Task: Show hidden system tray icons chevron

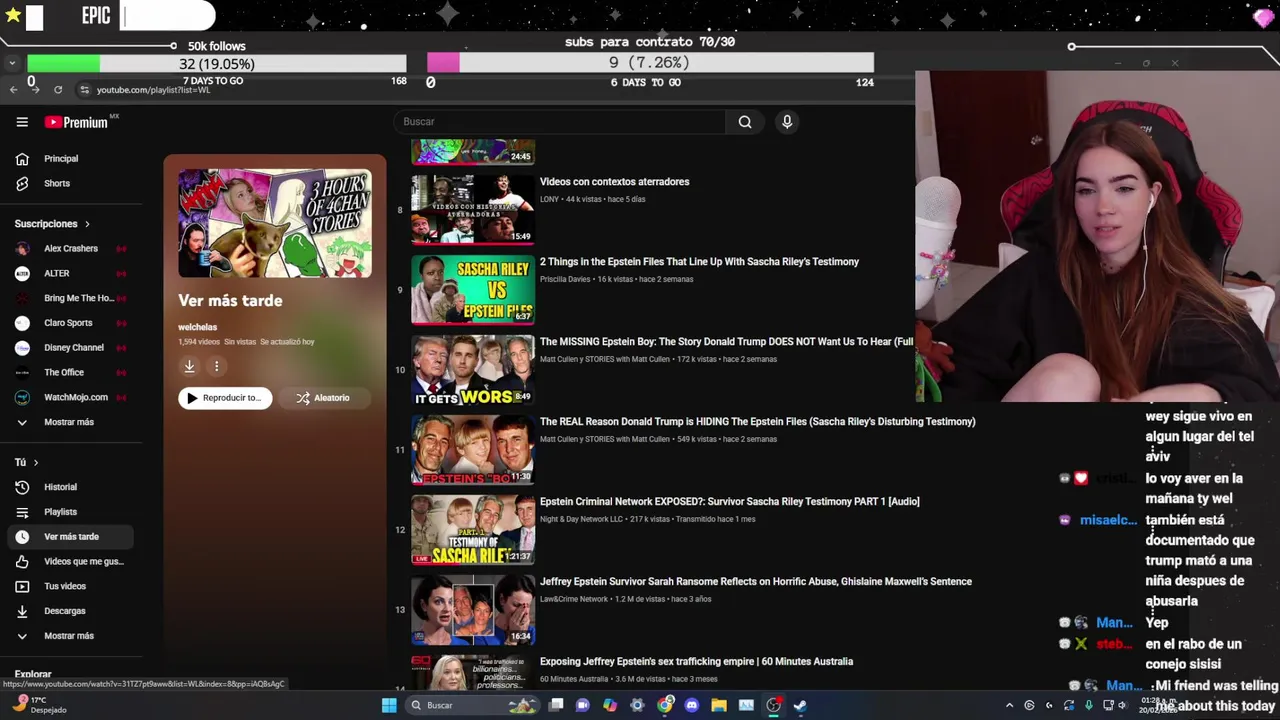Action: pos(1009,705)
